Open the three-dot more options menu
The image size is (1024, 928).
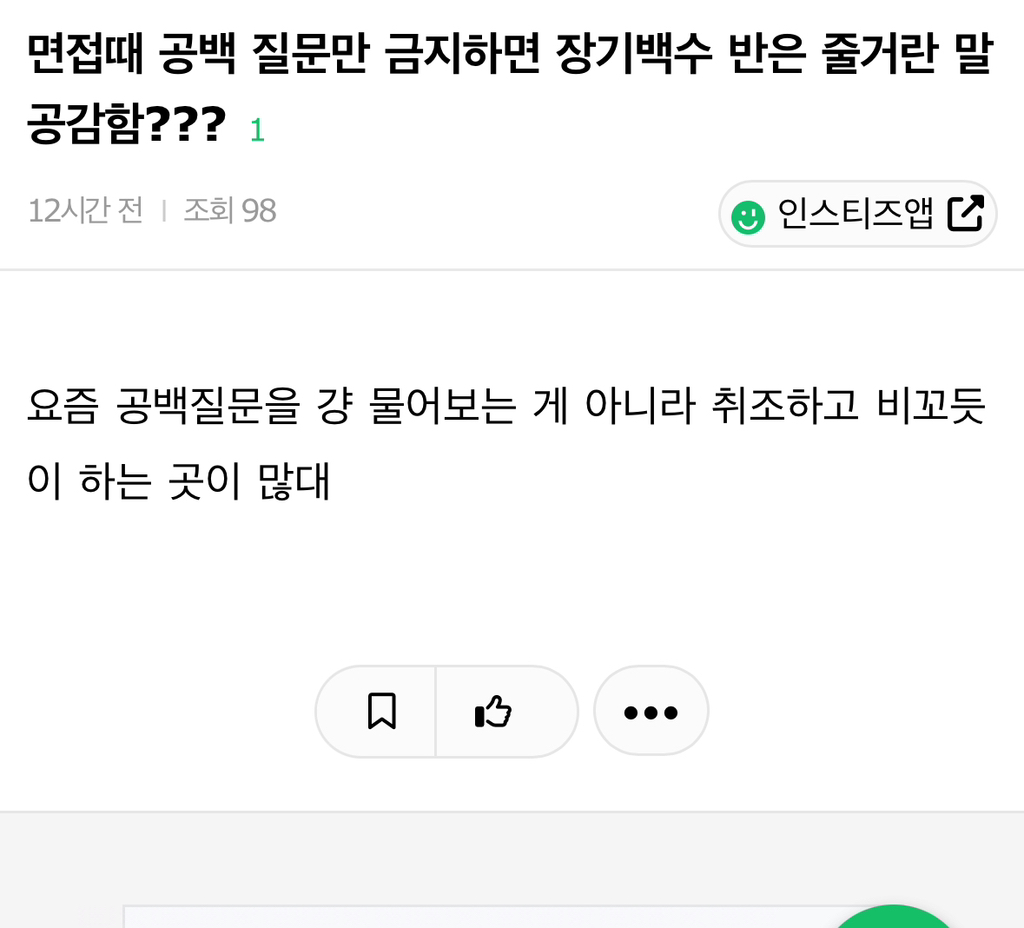pos(651,712)
